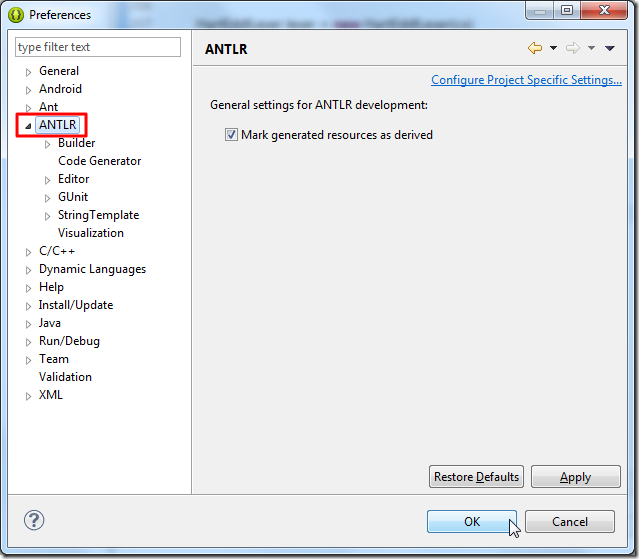Expand the Ant tree node
The height and width of the screenshot is (559, 639).
click(28, 108)
